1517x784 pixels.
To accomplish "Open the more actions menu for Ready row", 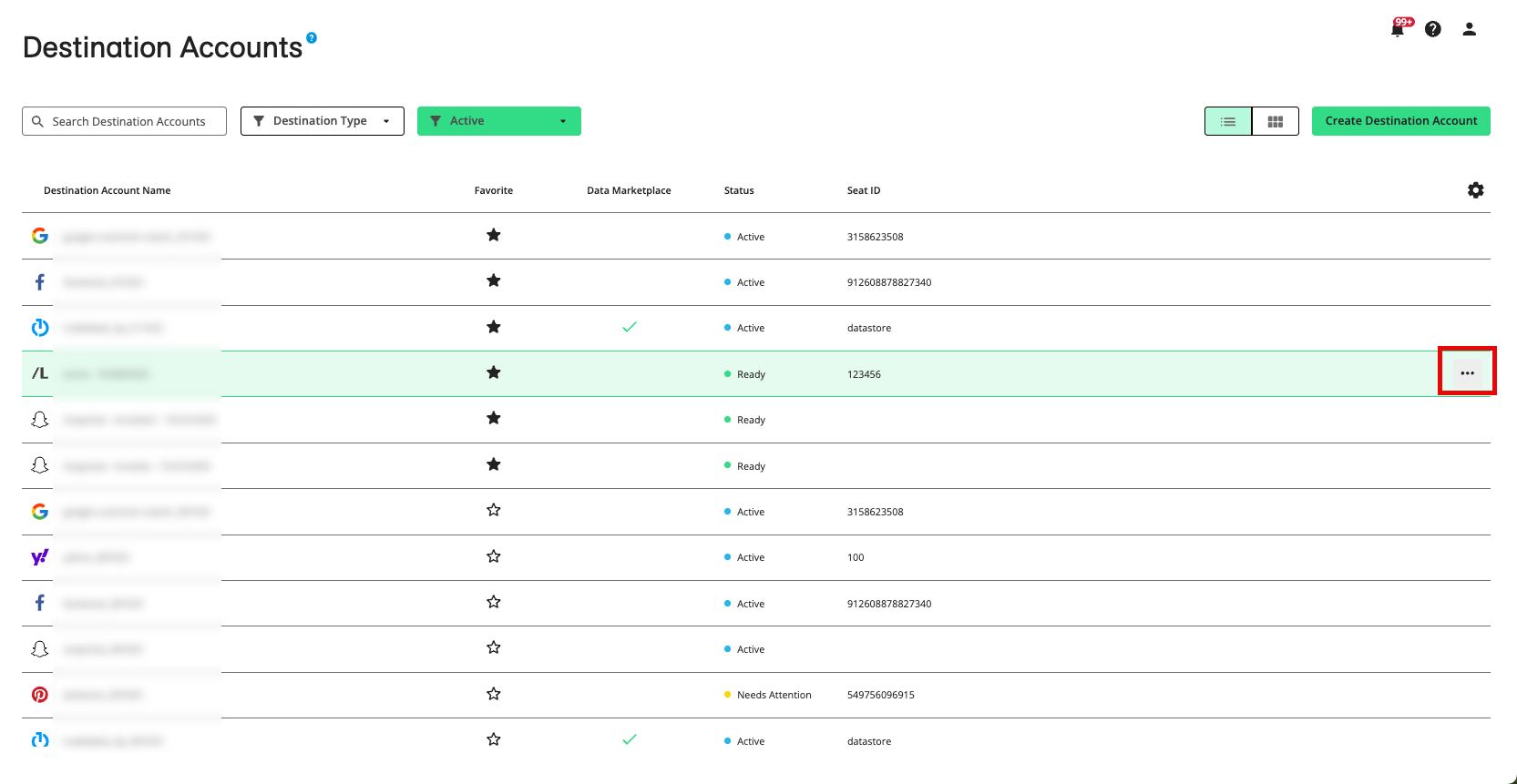I will tap(1467, 373).
